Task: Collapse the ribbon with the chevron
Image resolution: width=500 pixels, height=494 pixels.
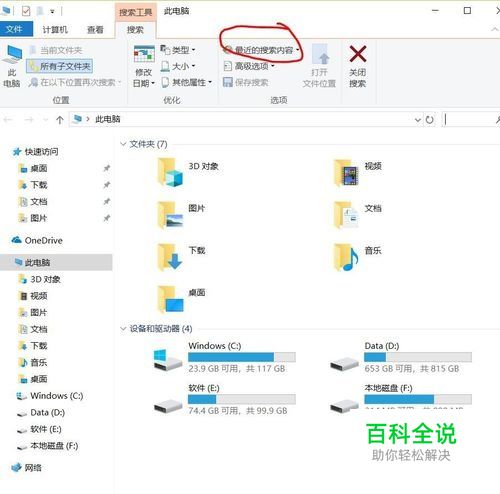Action: [x=495, y=30]
